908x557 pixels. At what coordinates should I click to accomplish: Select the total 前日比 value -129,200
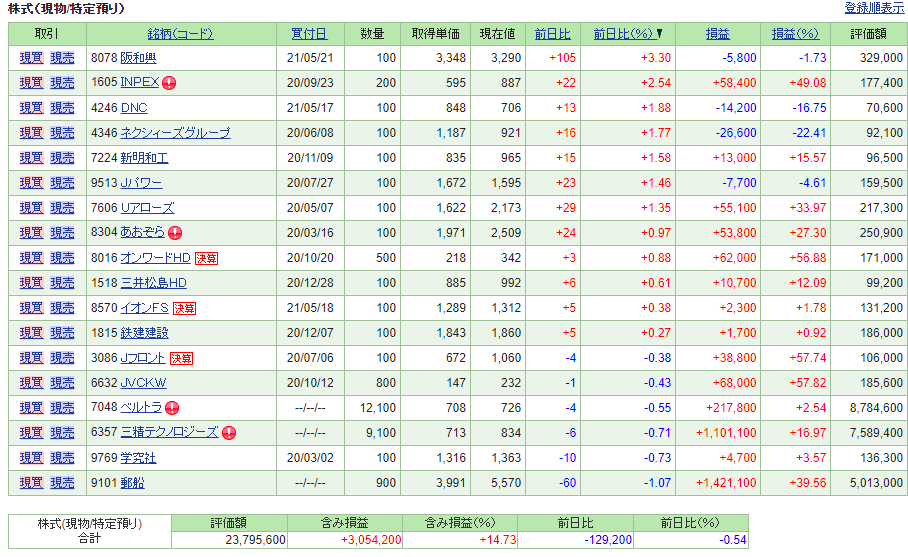(608, 540)
